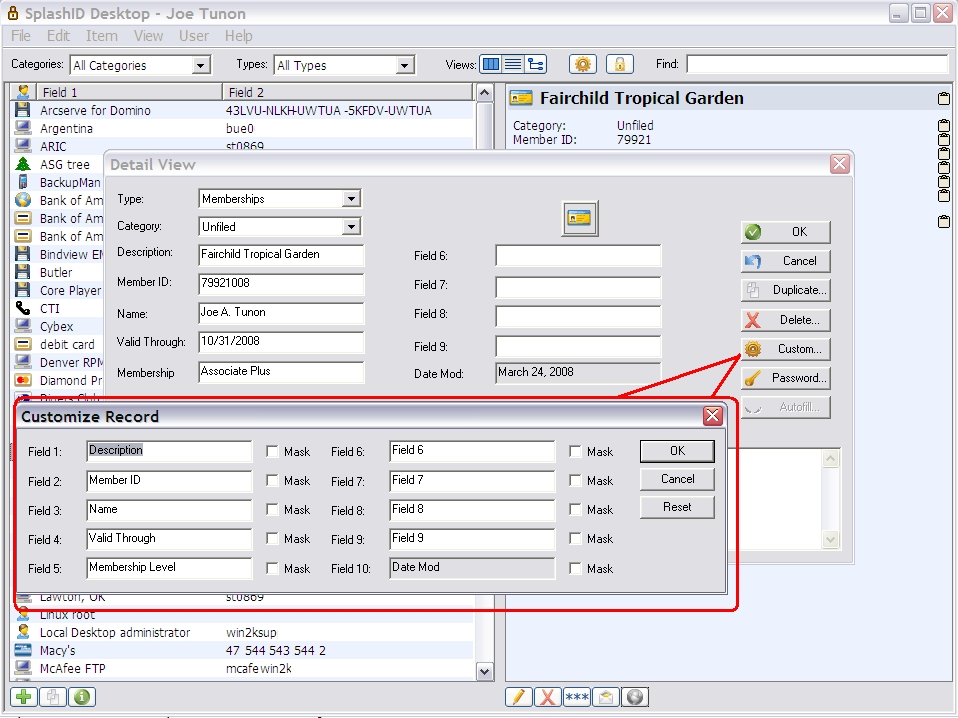This screenshot has height=718, width=958.
Task: Click the gear icon in the top toolbar
Action: [x=583, y=64]
